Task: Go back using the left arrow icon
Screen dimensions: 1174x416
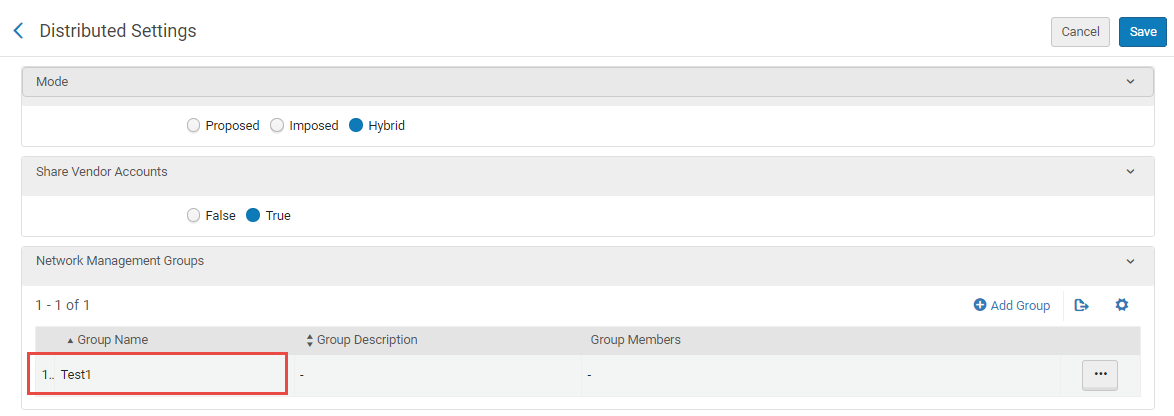Action: point(18,31)
